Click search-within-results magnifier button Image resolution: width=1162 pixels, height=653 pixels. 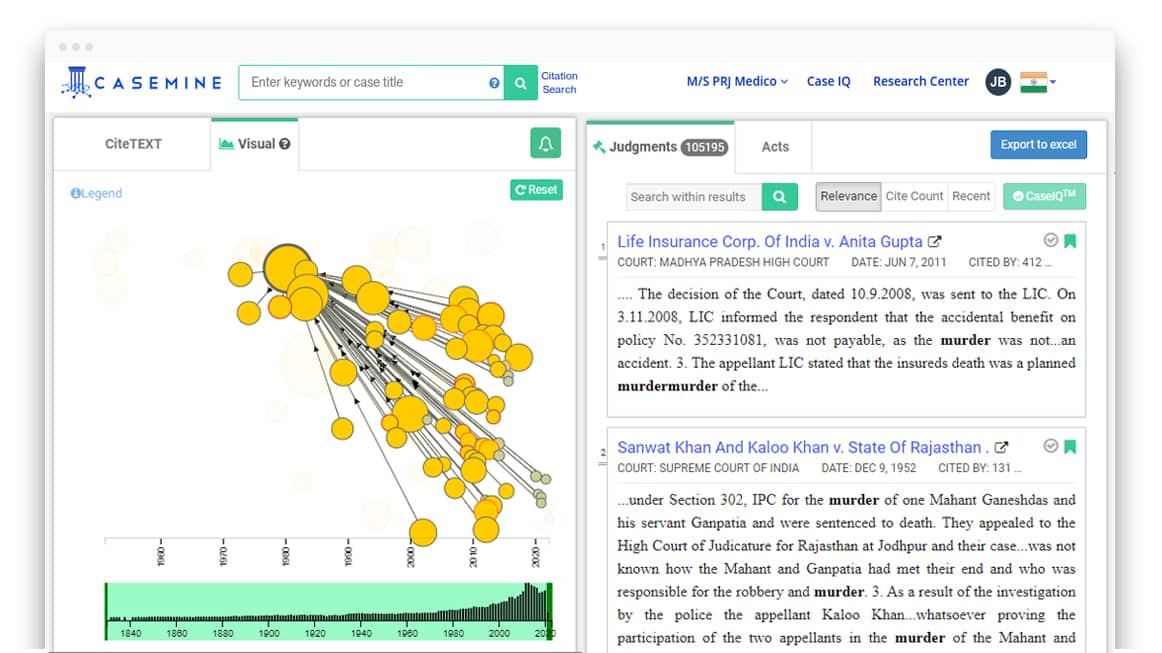(x=779, y=197)
